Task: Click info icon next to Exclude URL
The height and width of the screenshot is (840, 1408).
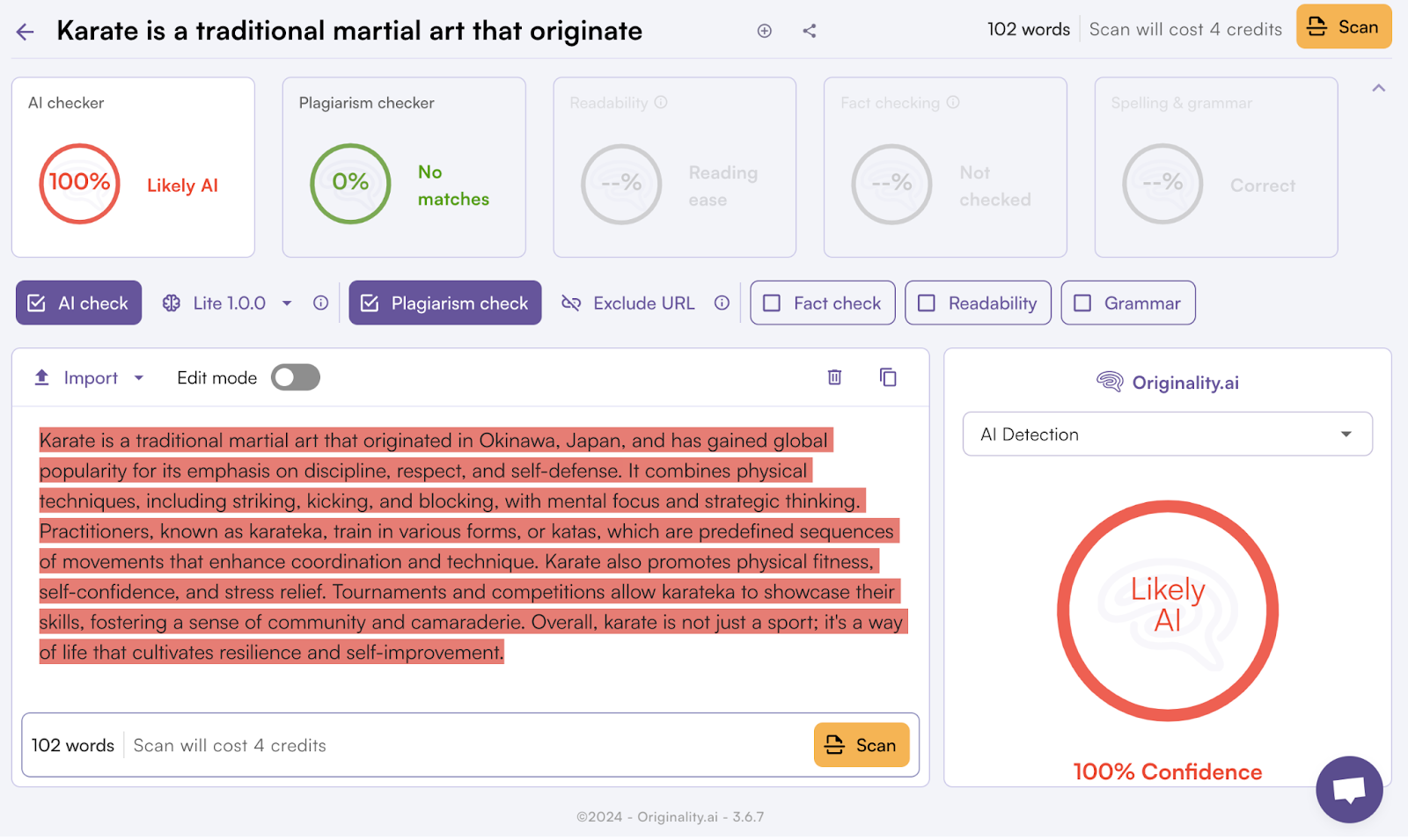Action: 722,303
